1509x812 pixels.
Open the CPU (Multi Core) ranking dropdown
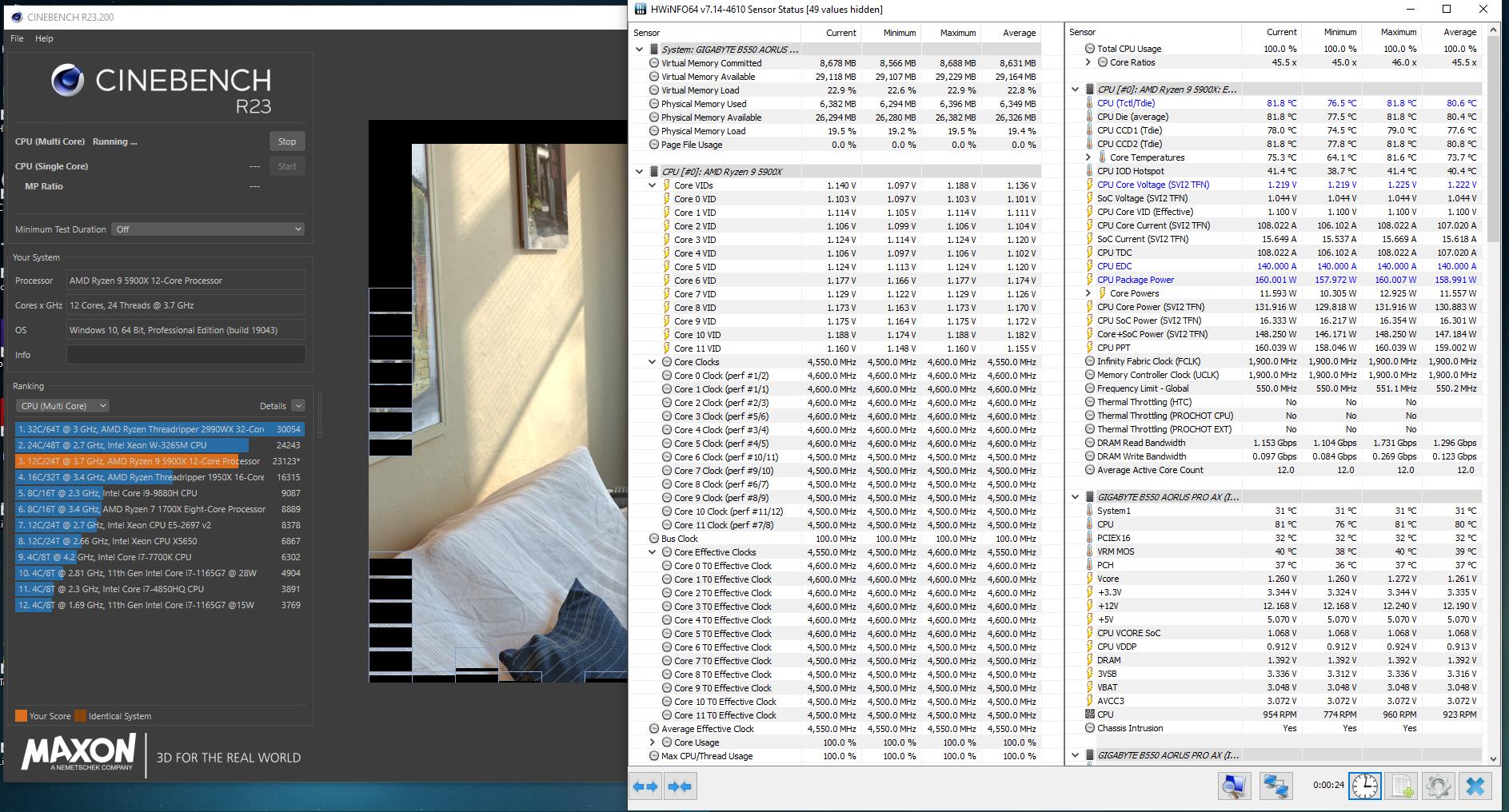[x=62, y=406]
